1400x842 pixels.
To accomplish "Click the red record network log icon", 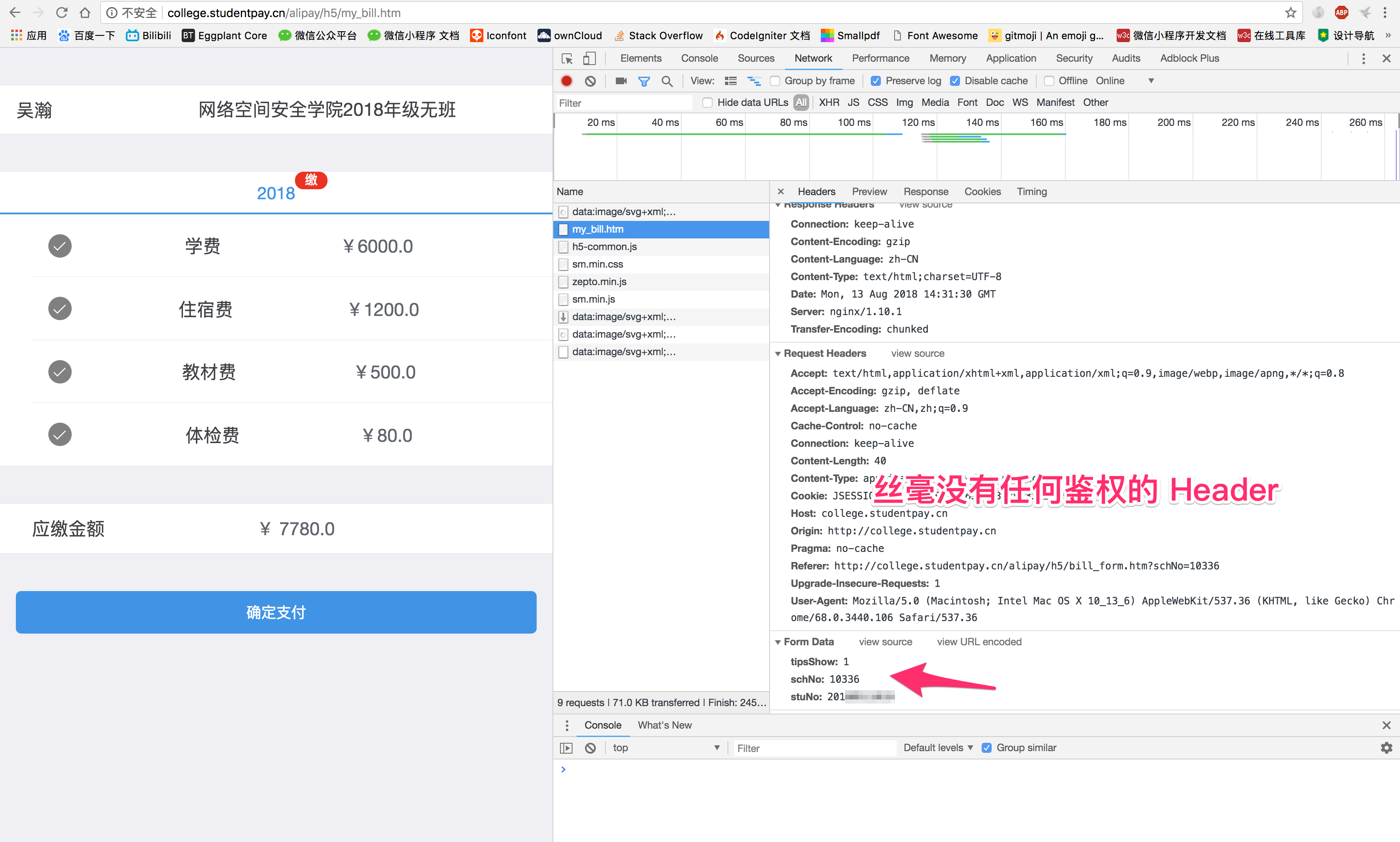I will (566, 81).
